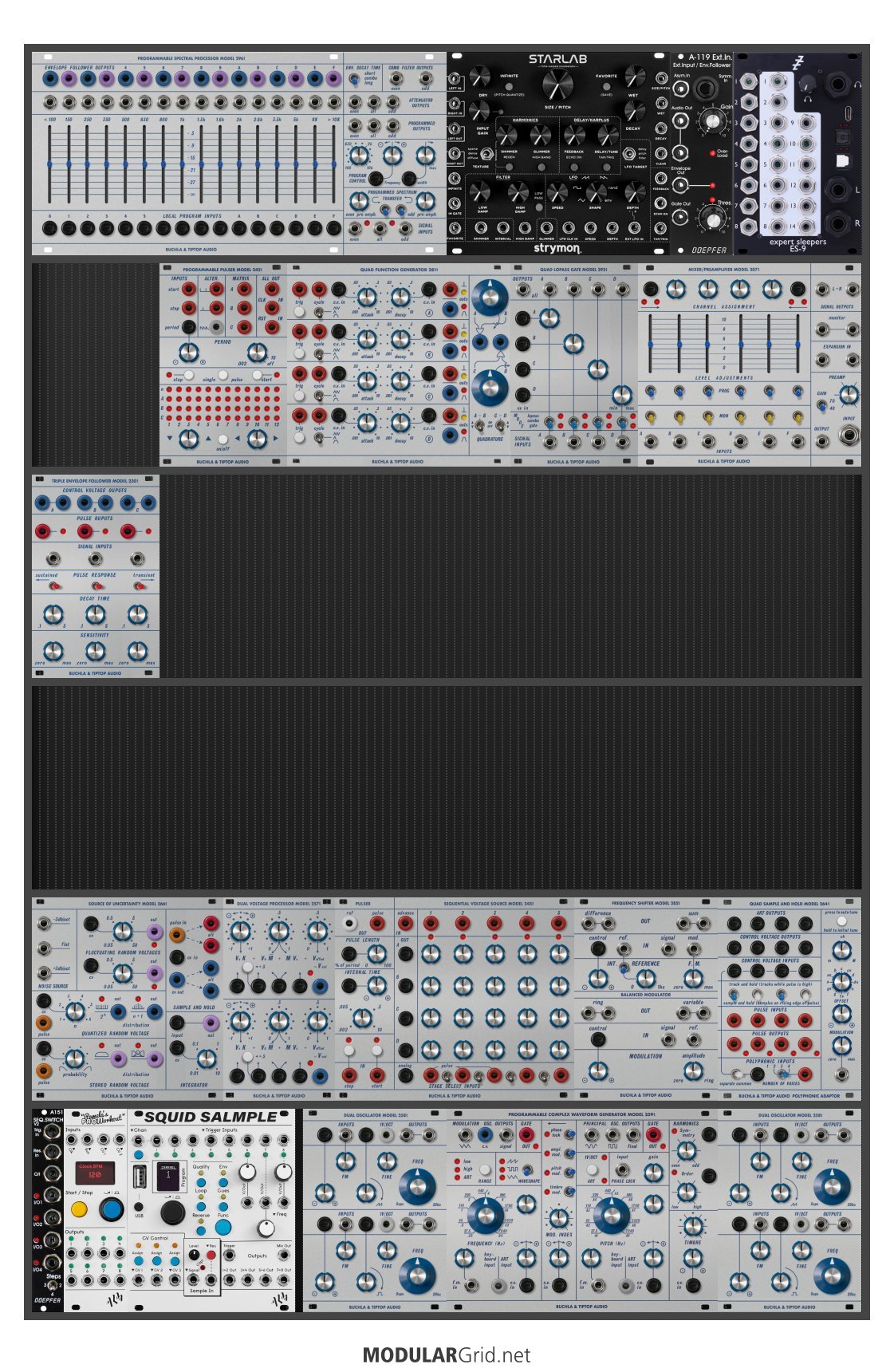The height and width of the screenshot is (1372, 894).
Task: Click the Pitch (Hz) knob on Complex Waveform Generator 259t
Action: [612, 1216]
